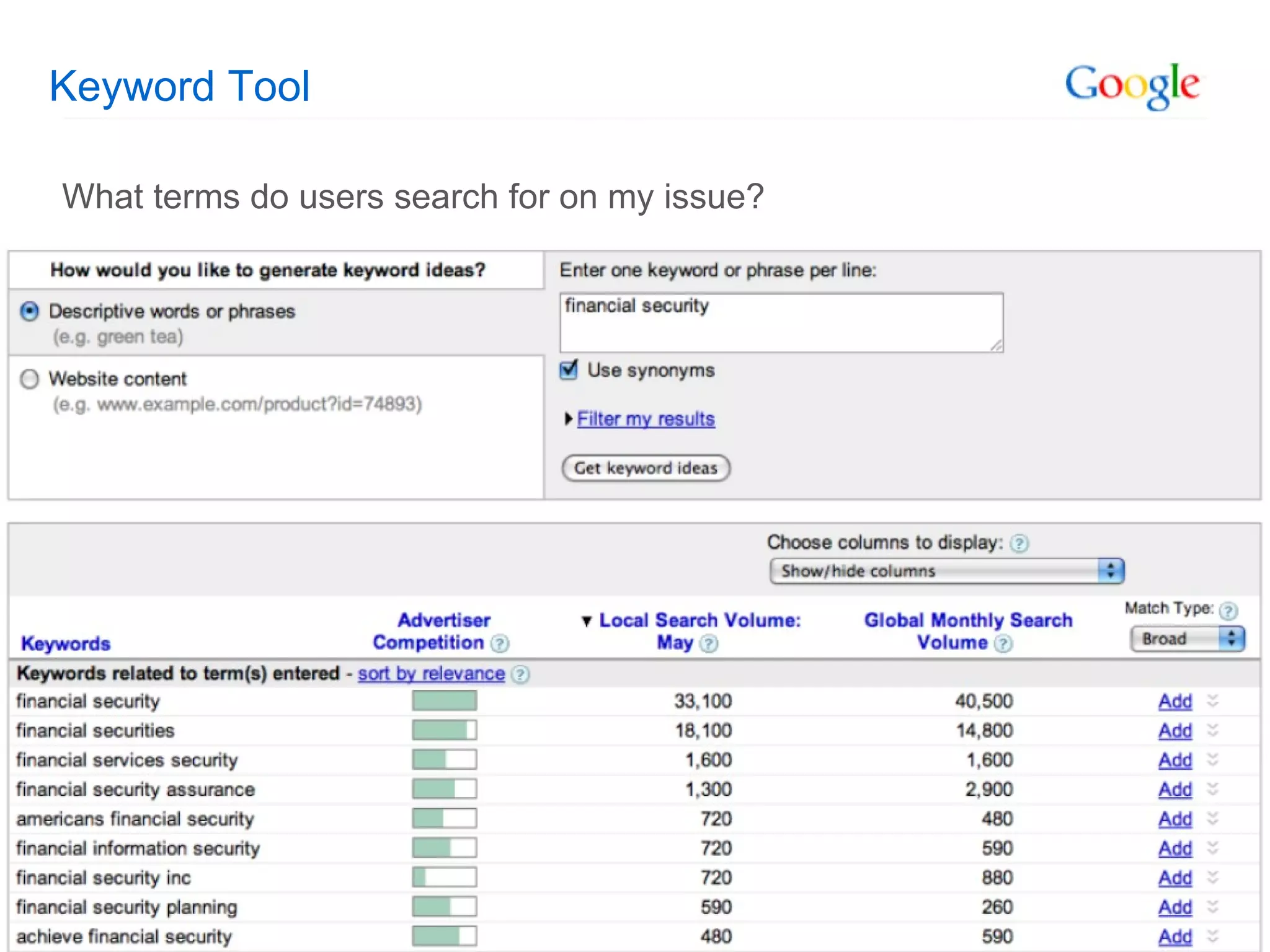Click double chevron in financial services security row

(x=1213, y=760)
